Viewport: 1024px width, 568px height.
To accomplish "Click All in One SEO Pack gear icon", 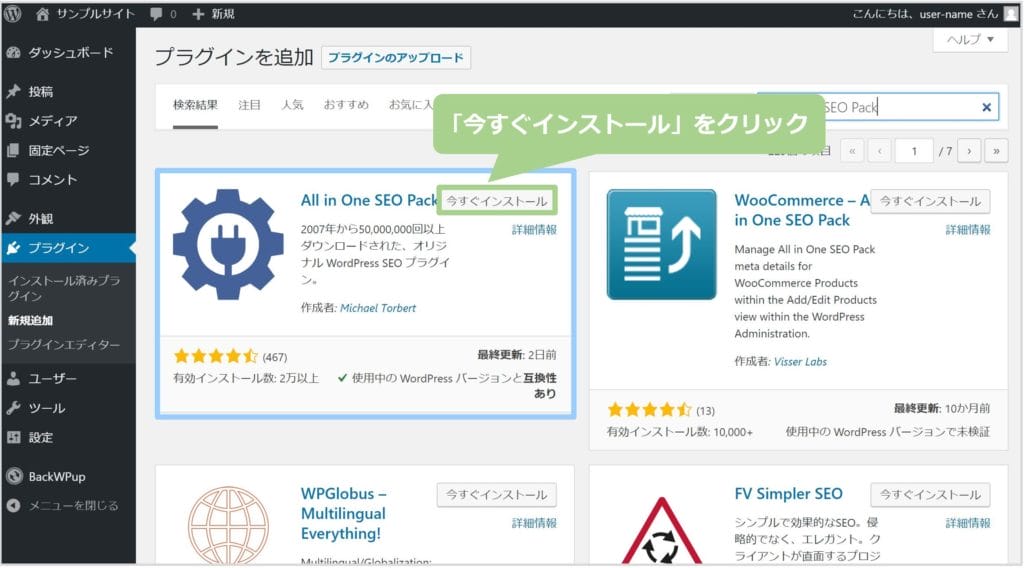I will click(228, 245).
